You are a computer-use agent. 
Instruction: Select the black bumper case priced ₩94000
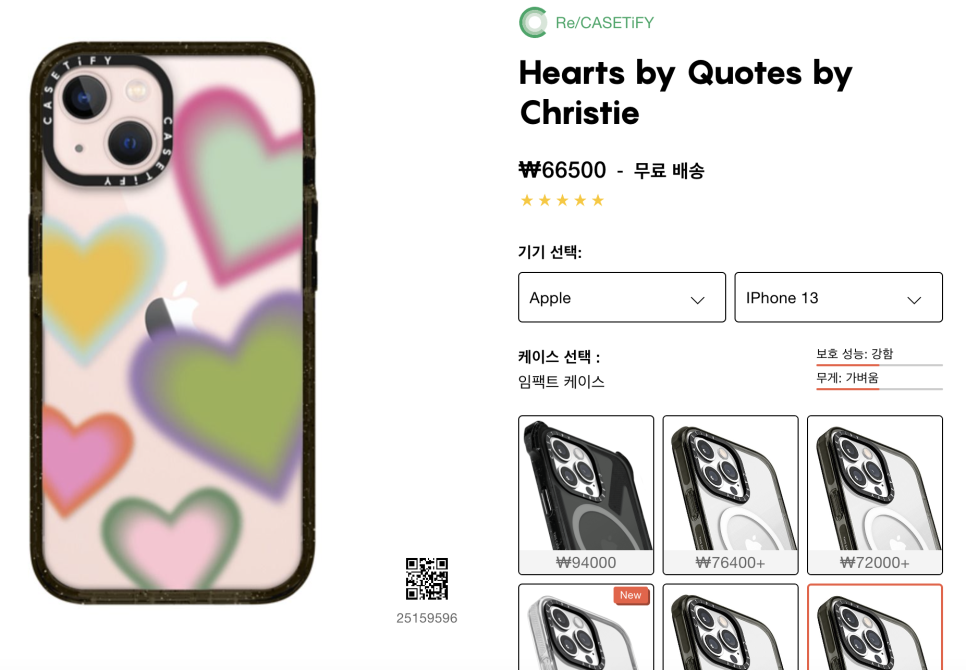tap(586, 495)
